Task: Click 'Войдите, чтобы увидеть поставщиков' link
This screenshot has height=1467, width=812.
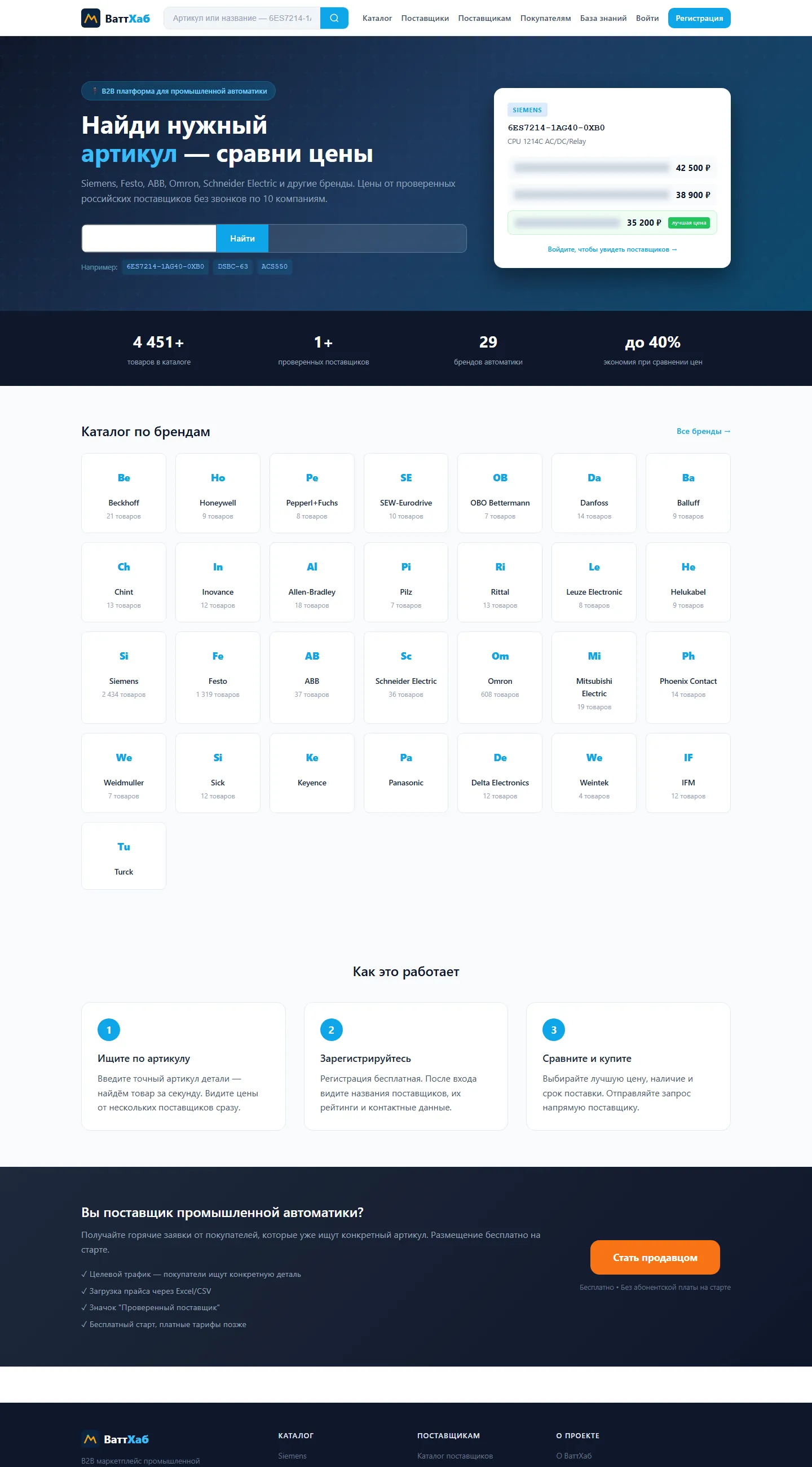Action: point(612,249)
